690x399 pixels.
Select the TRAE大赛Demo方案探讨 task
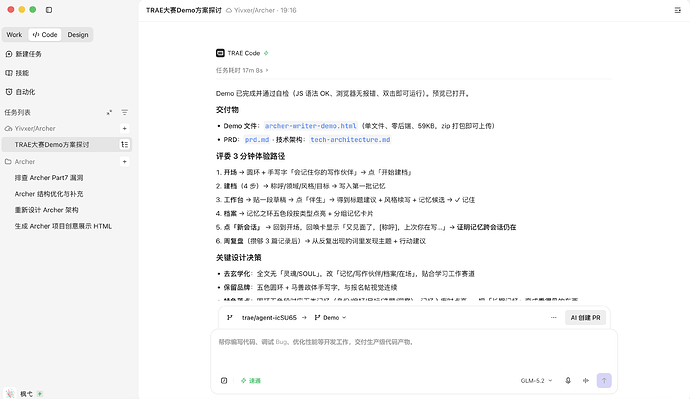coord(67,144)
